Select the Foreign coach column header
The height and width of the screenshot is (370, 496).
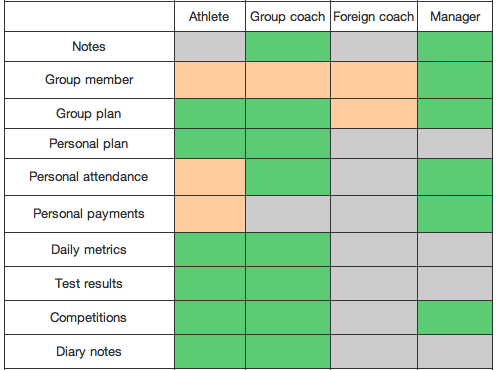coord(374,16)
